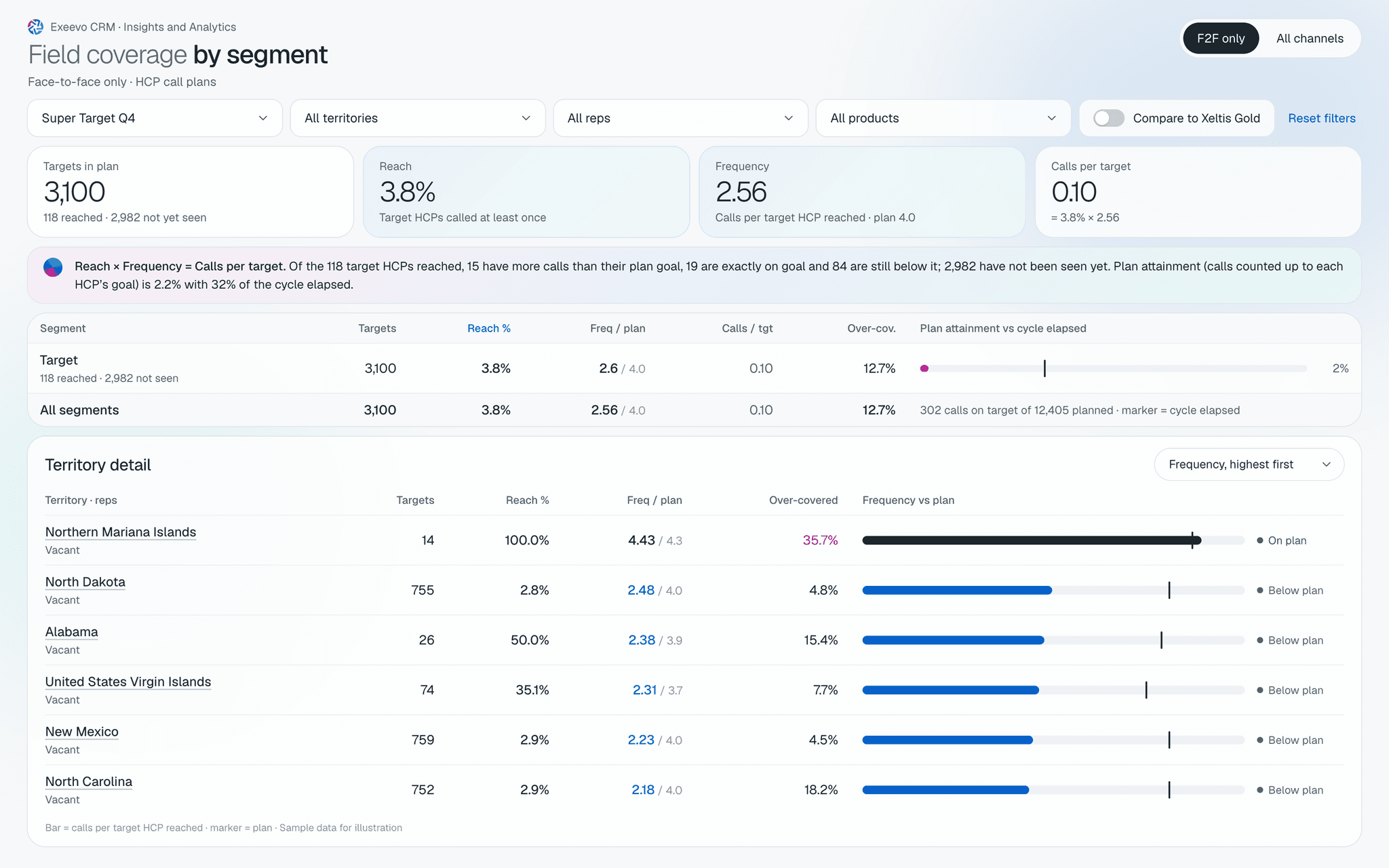Click the Targets in plan card

[x=191, y=192]
